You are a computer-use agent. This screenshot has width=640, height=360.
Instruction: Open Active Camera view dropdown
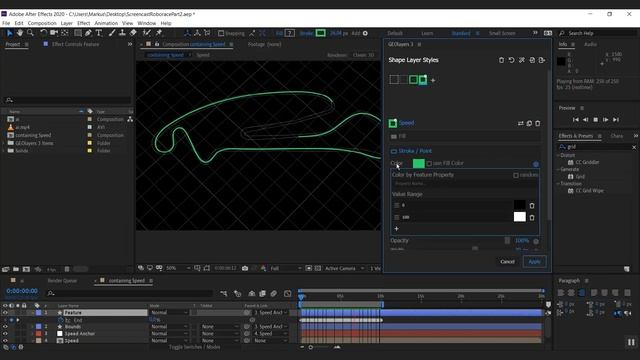tap(344, 269)
